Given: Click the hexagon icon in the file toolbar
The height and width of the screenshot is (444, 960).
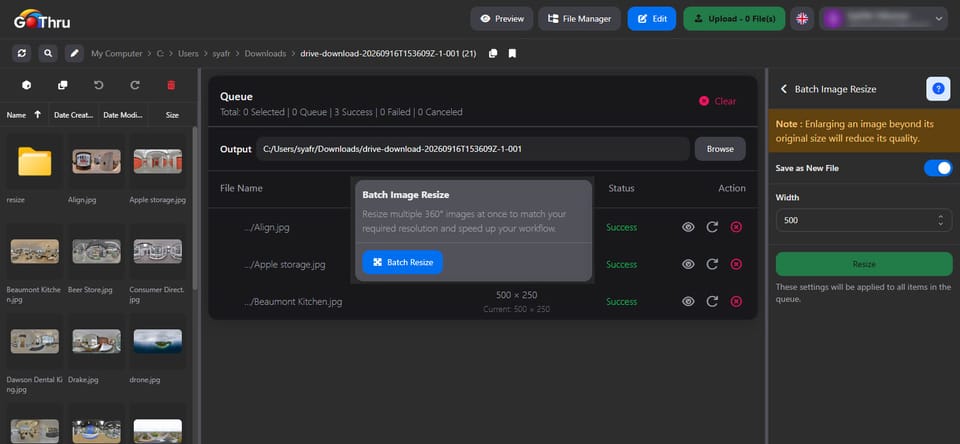Looking at the screenshot, I should pos(26,85).
